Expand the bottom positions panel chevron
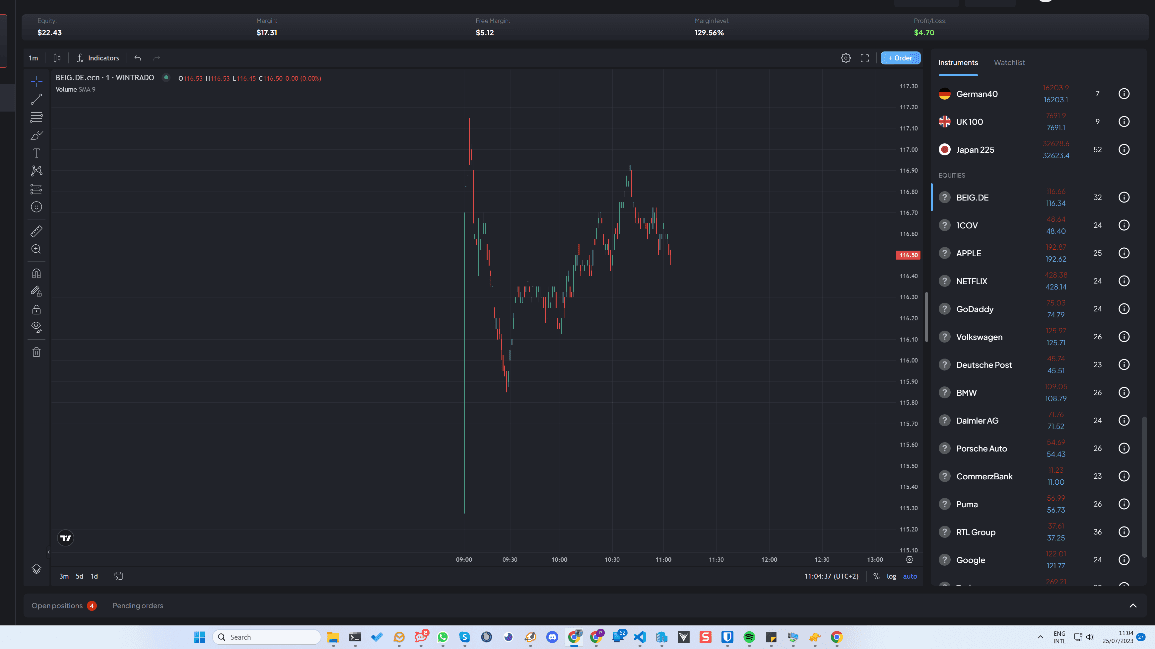Image resolution: width=1155 pixels, height=649 pixels. point(1133,606)
